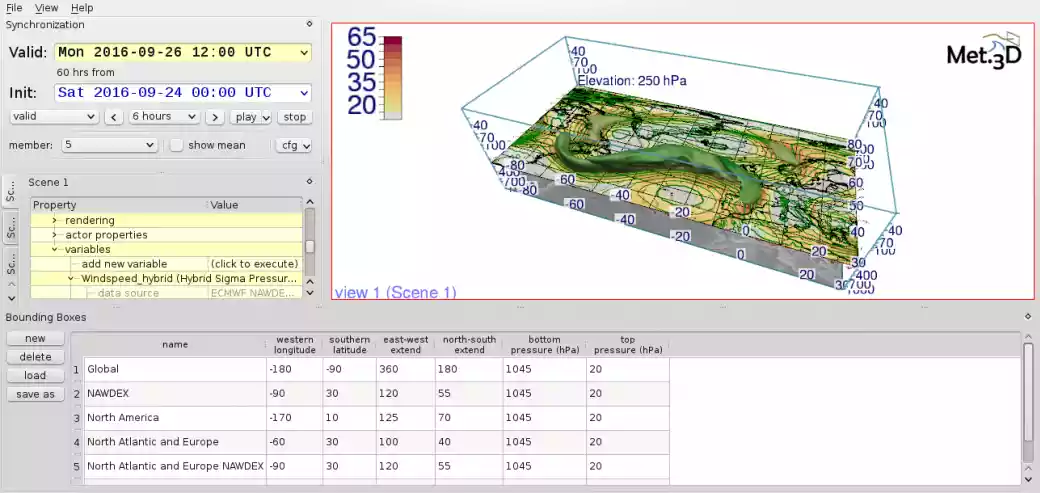Click the 'western longitude' column header
This screenshot has width=1040, height=493.
[295, 344]
